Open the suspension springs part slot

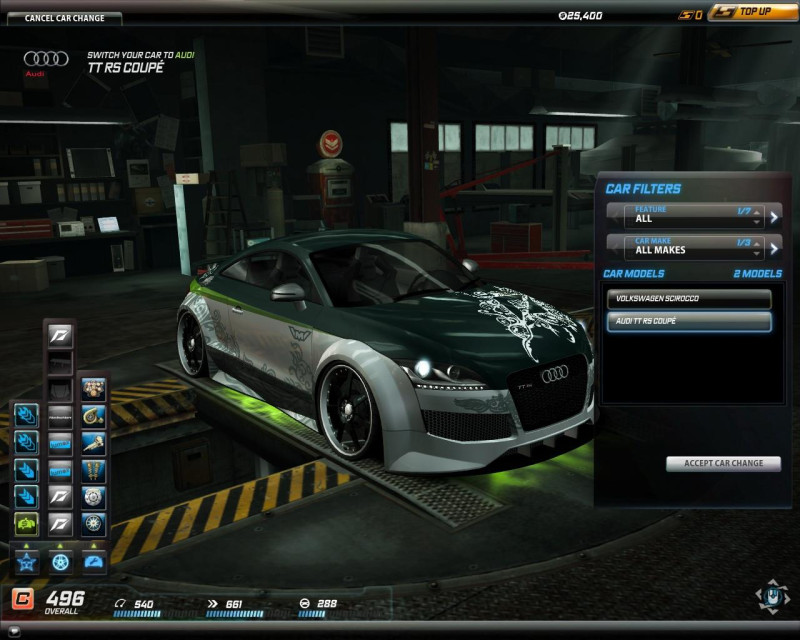pyautogui.click(x=93, y=471)
